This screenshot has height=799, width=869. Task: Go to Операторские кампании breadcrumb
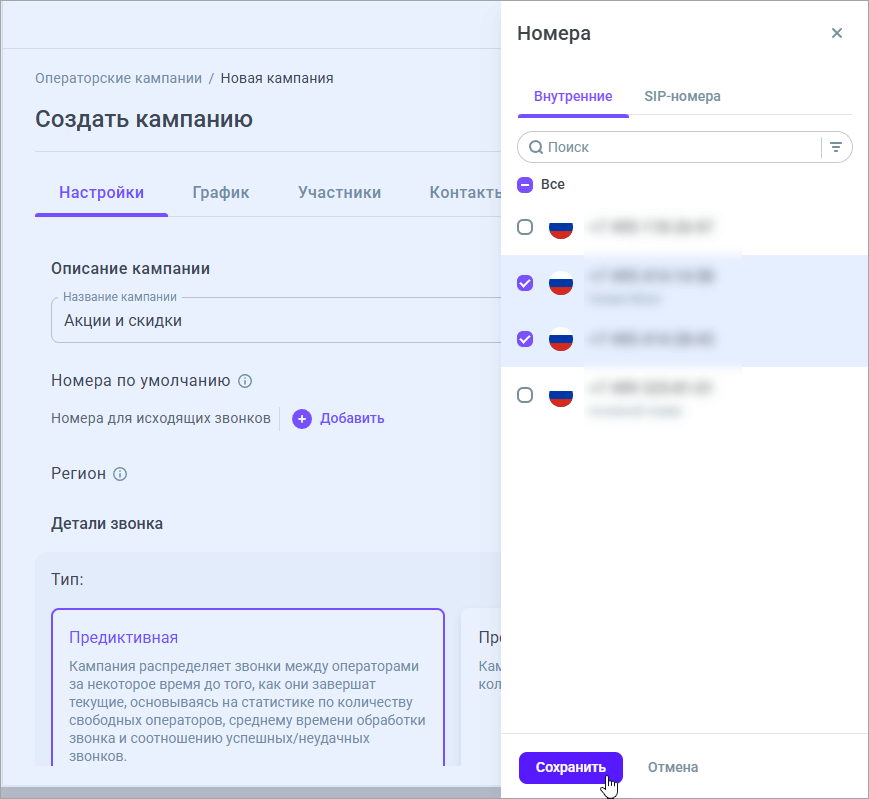coord(118,78)
